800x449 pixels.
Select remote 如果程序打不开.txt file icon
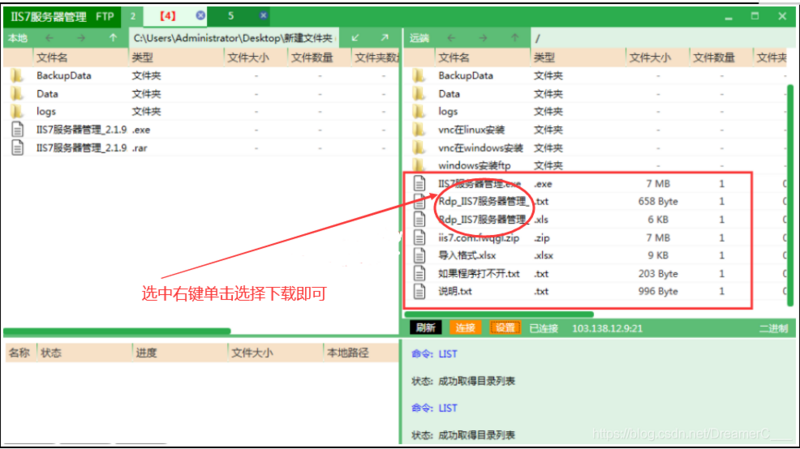click(x=419, y=273)
